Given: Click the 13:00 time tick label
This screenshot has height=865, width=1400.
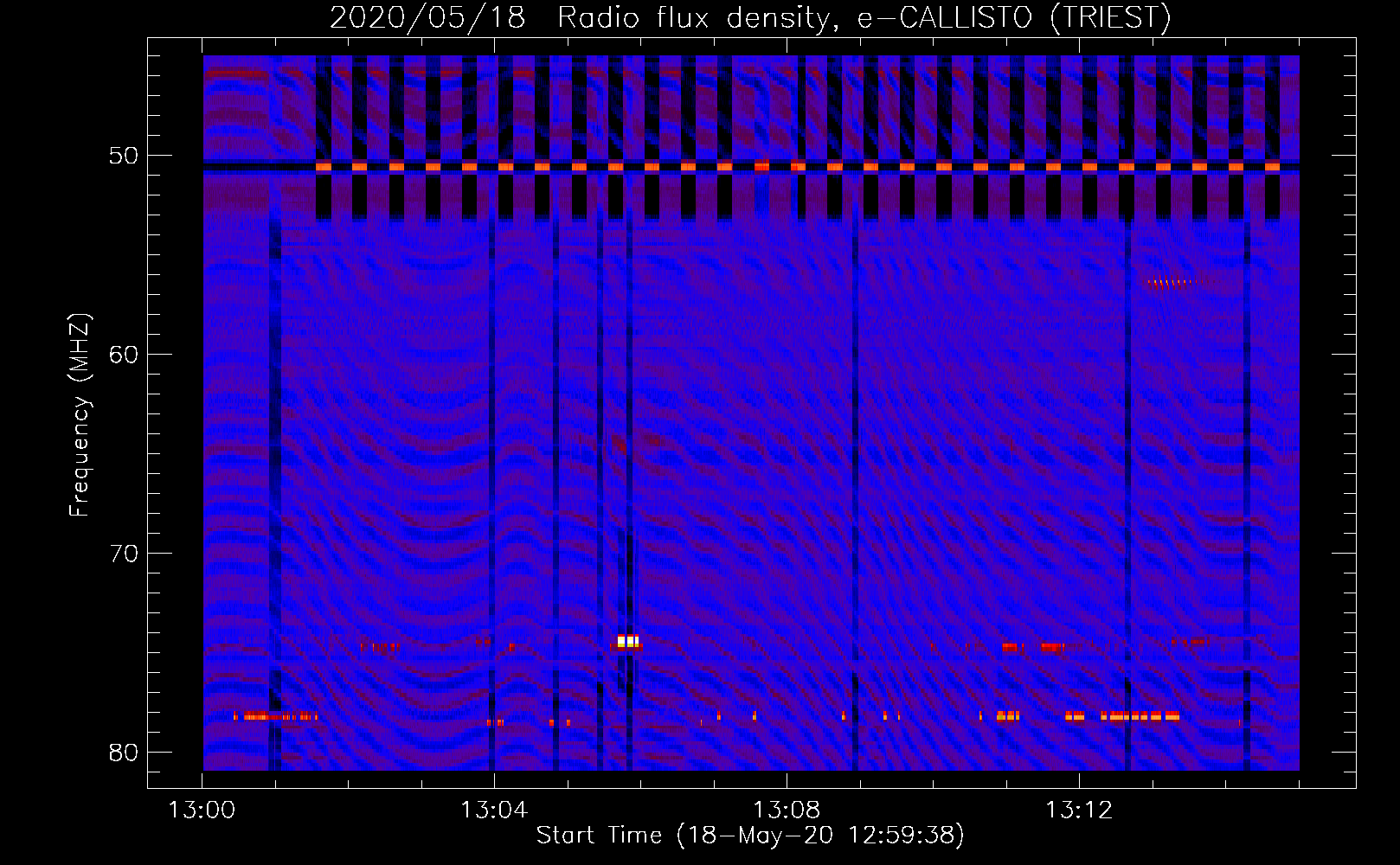Looking at the screenshot, I should [x=202, y=811].
